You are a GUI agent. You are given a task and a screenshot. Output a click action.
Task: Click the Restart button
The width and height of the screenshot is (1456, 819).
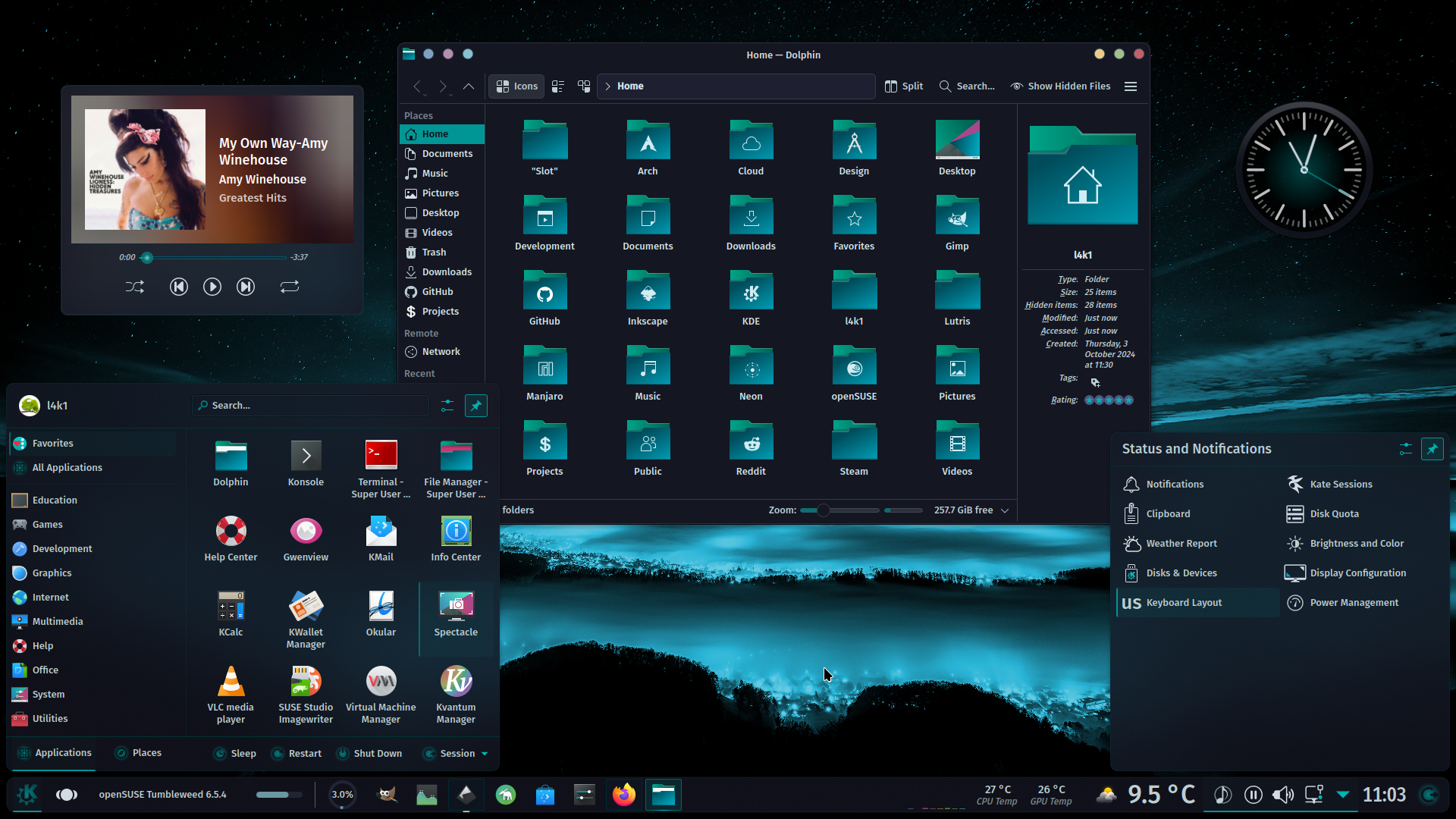coord(297,754)
